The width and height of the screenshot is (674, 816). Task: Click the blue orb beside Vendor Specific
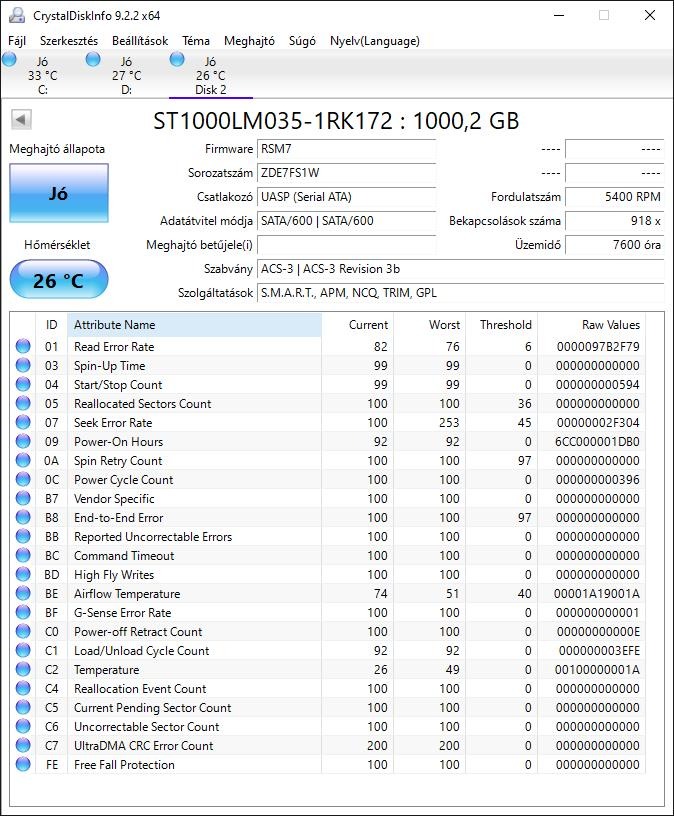23,498
